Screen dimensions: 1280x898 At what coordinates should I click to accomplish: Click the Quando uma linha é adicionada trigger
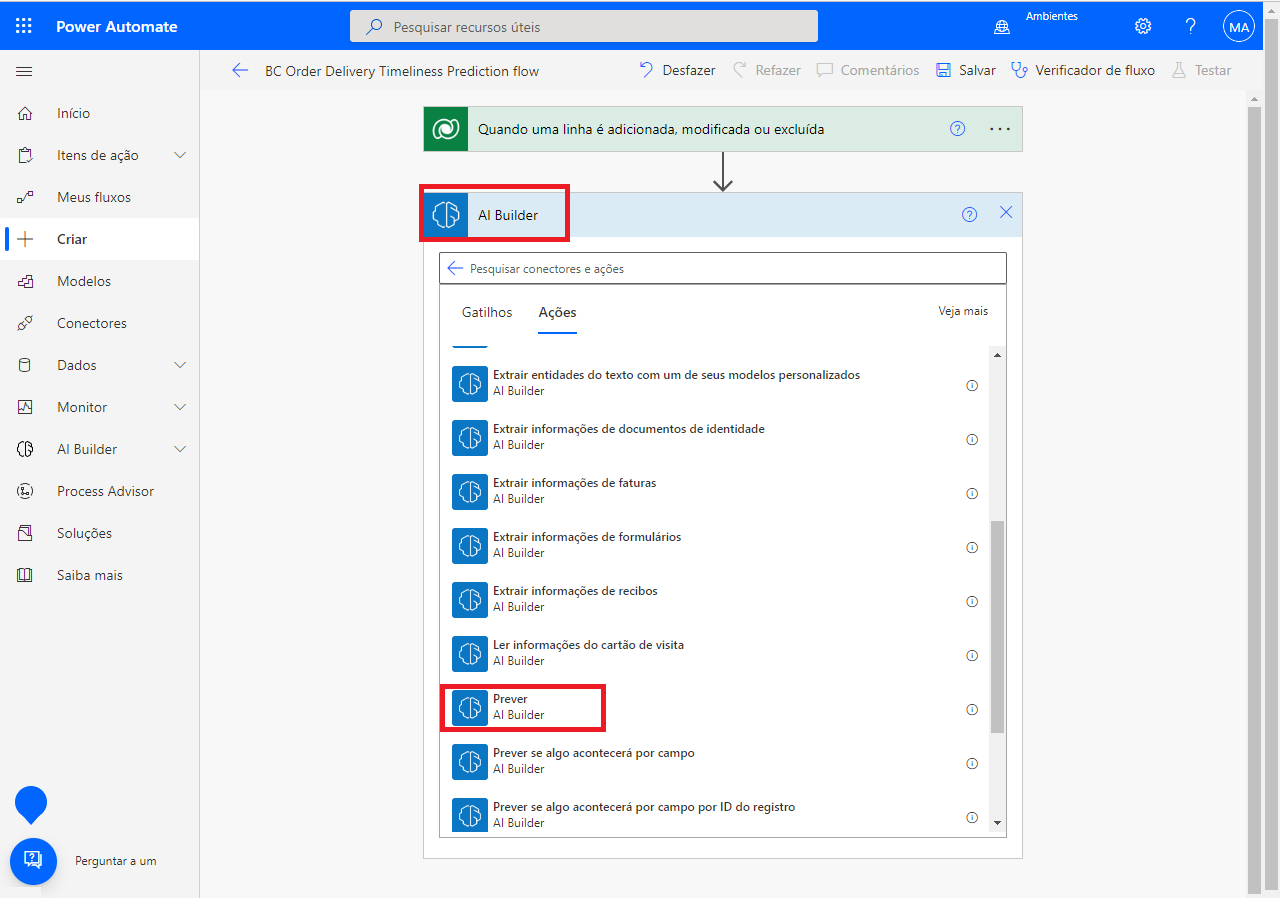click(723, 129)
